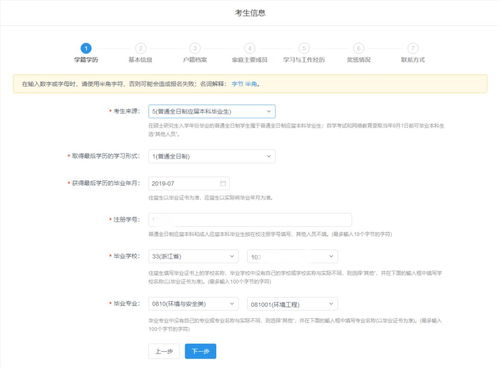Image resolution: width=500 pixels, height=372 pixels.
Task: Expand the 考生来源 dropdown
Action: [x=212, y=111]
